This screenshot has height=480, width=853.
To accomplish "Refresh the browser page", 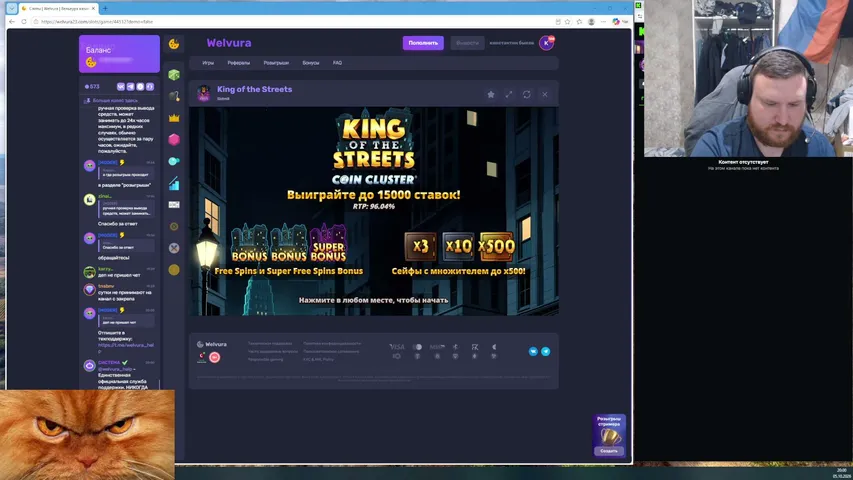I will click(24, 22).
